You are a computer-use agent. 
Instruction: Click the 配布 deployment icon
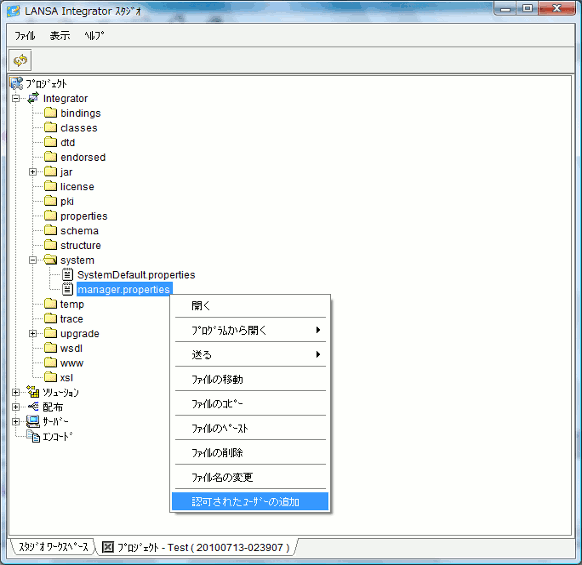click(33, 406)
